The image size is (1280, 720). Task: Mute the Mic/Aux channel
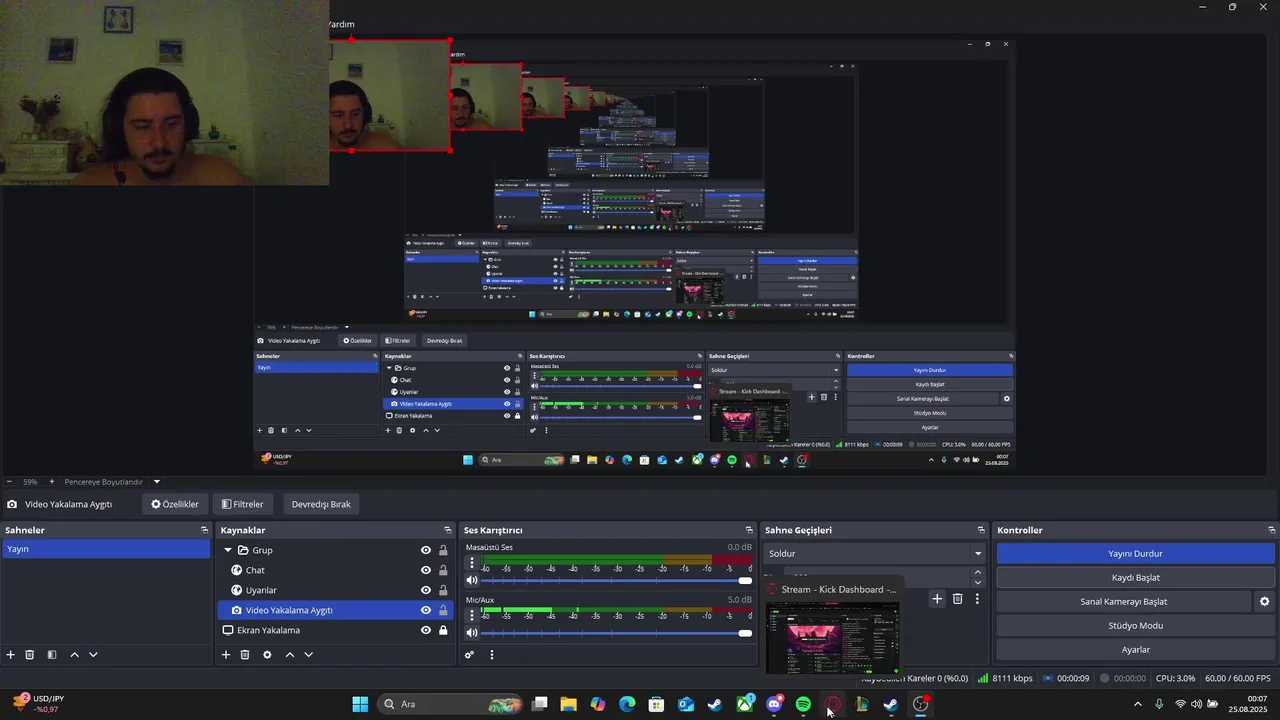(472, 632)
